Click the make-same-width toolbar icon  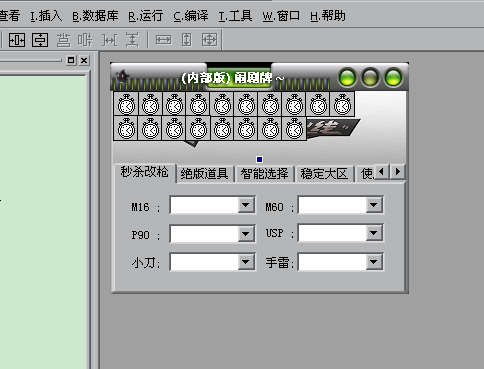163,40
